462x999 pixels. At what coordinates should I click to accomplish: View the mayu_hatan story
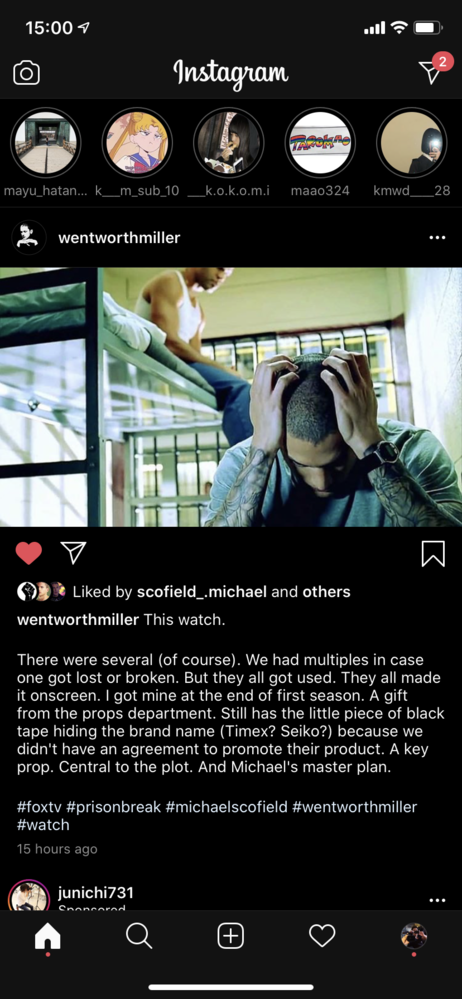pyautogui.click(x=45, y=143)
